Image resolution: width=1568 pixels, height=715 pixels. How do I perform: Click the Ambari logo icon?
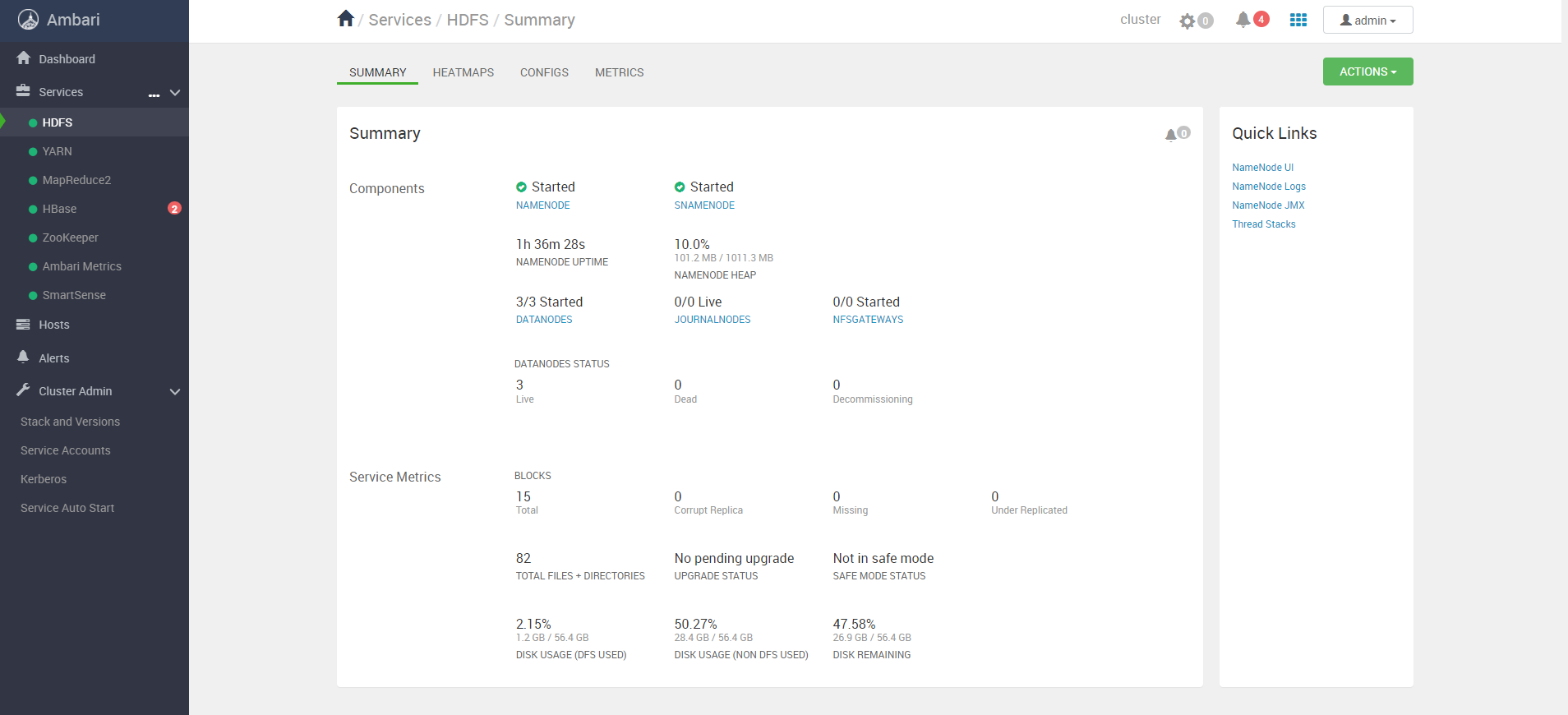28,20
